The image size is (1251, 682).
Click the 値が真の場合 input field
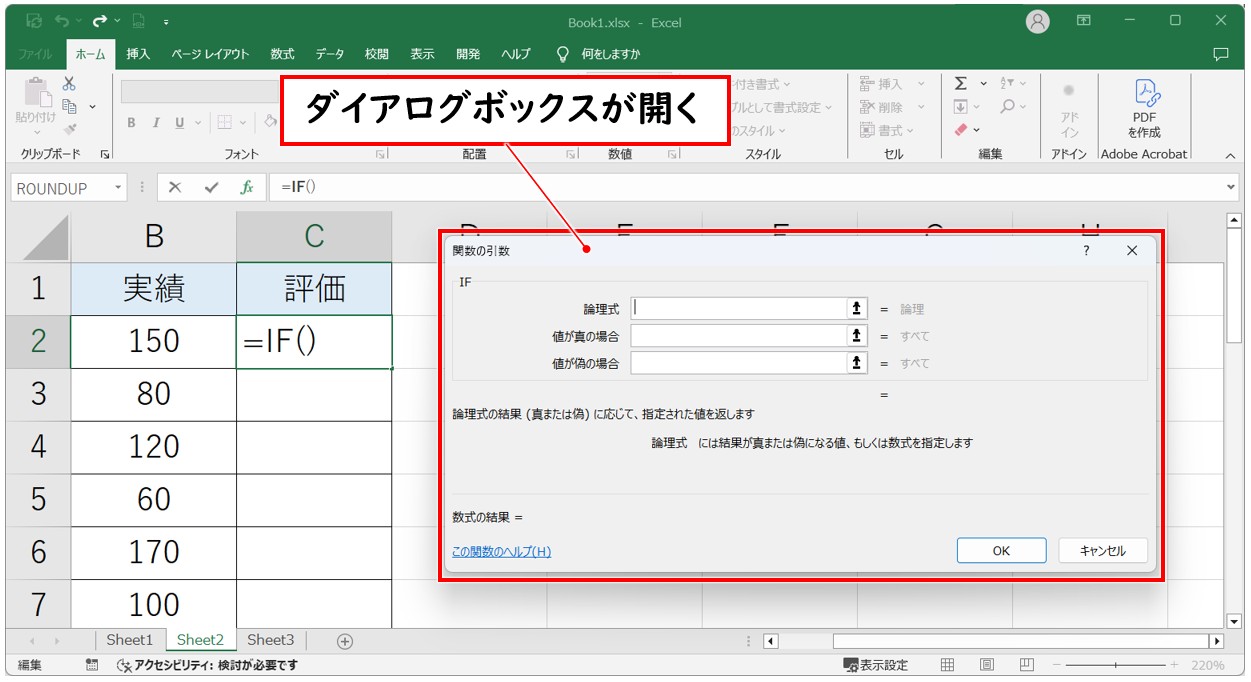[739, 336]
